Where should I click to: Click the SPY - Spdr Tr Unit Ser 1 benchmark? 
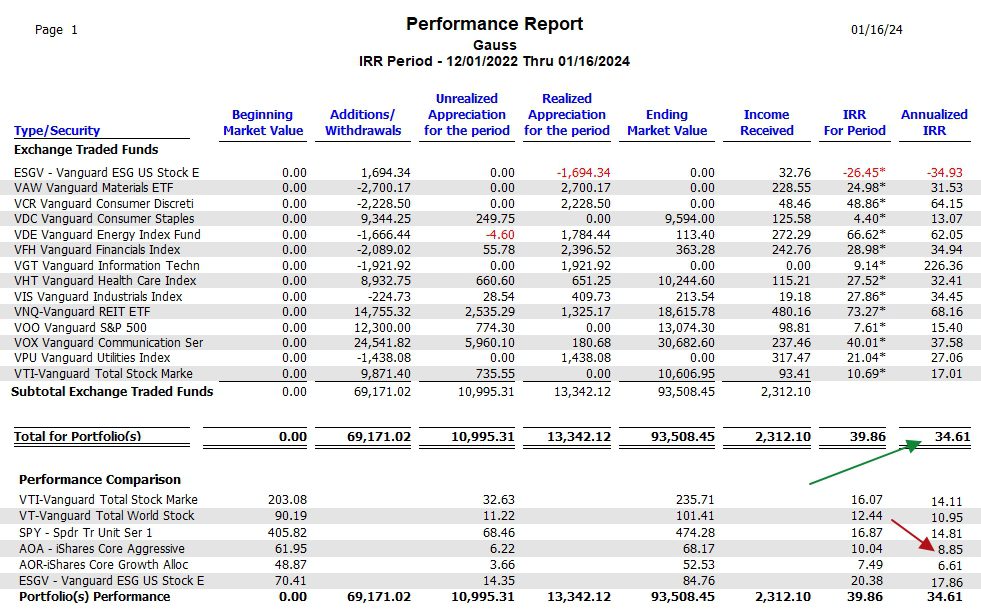[x=85, y=533]
